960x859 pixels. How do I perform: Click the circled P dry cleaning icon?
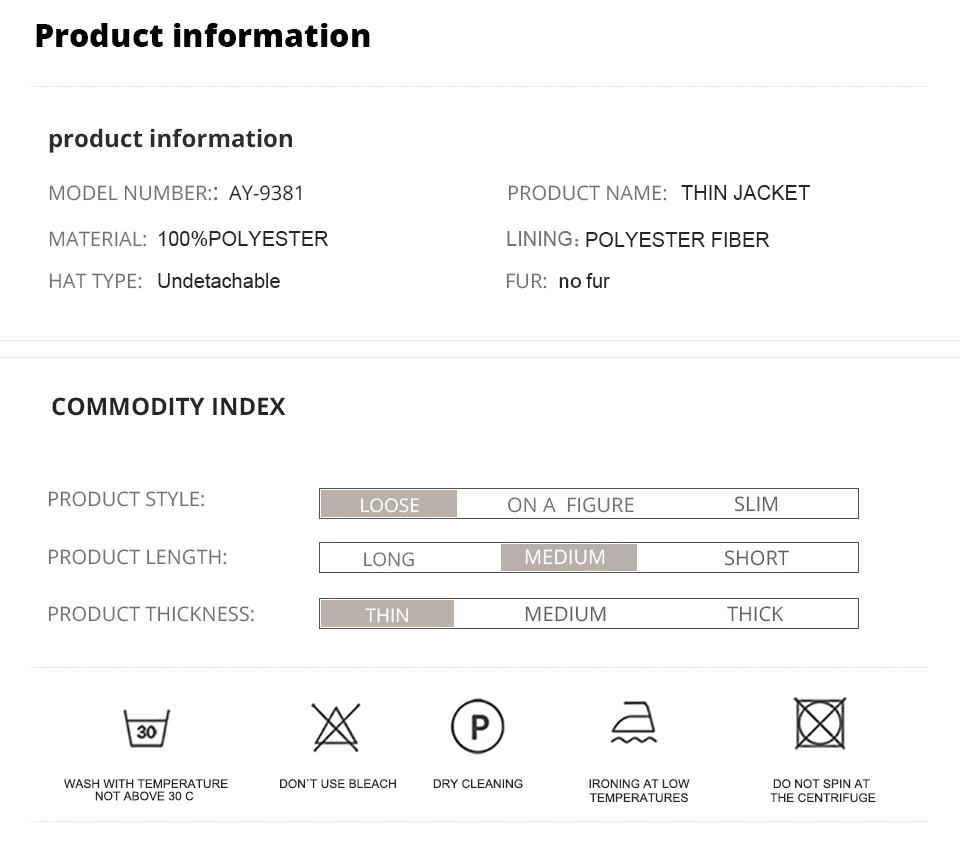pos(478,727)
